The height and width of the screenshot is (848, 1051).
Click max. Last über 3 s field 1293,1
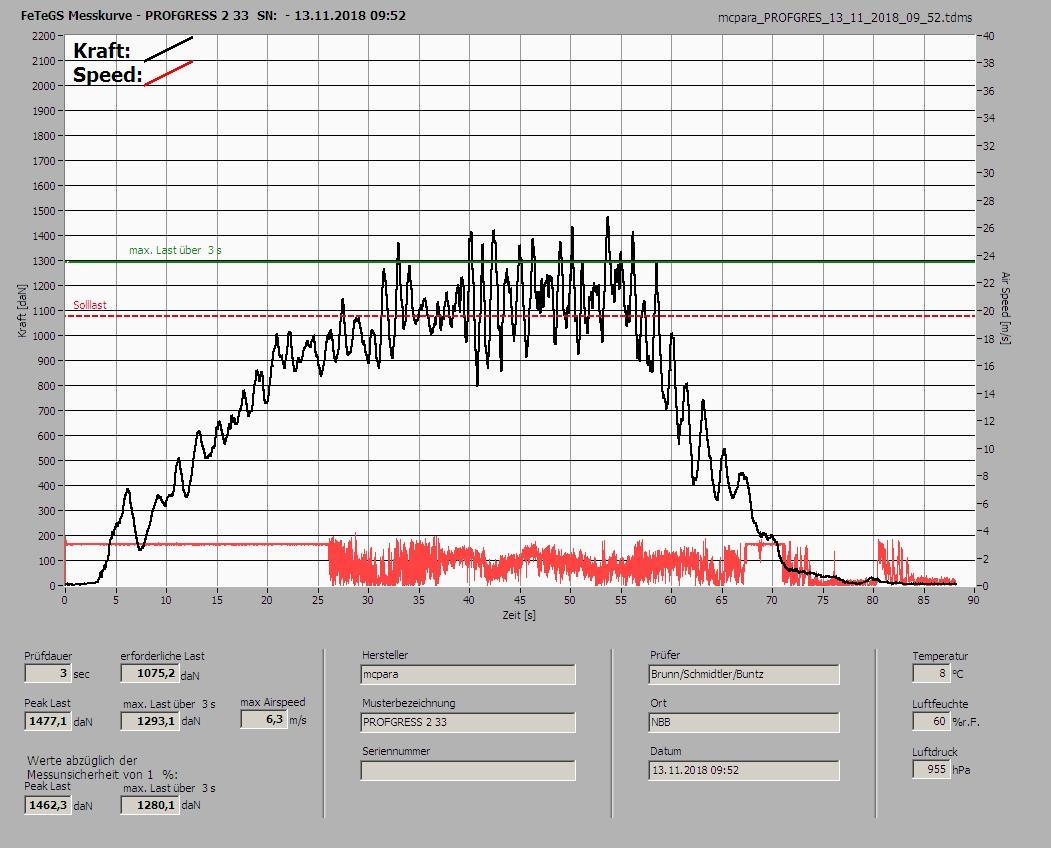coord(150,721)
